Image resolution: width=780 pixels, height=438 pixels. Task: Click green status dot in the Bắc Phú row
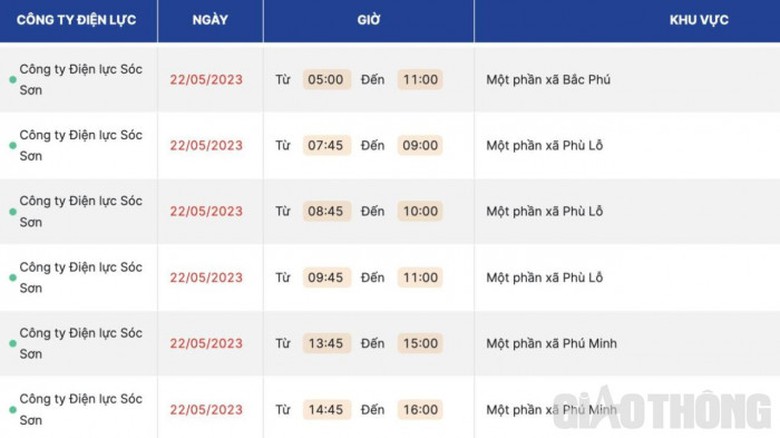coord(13,79)
